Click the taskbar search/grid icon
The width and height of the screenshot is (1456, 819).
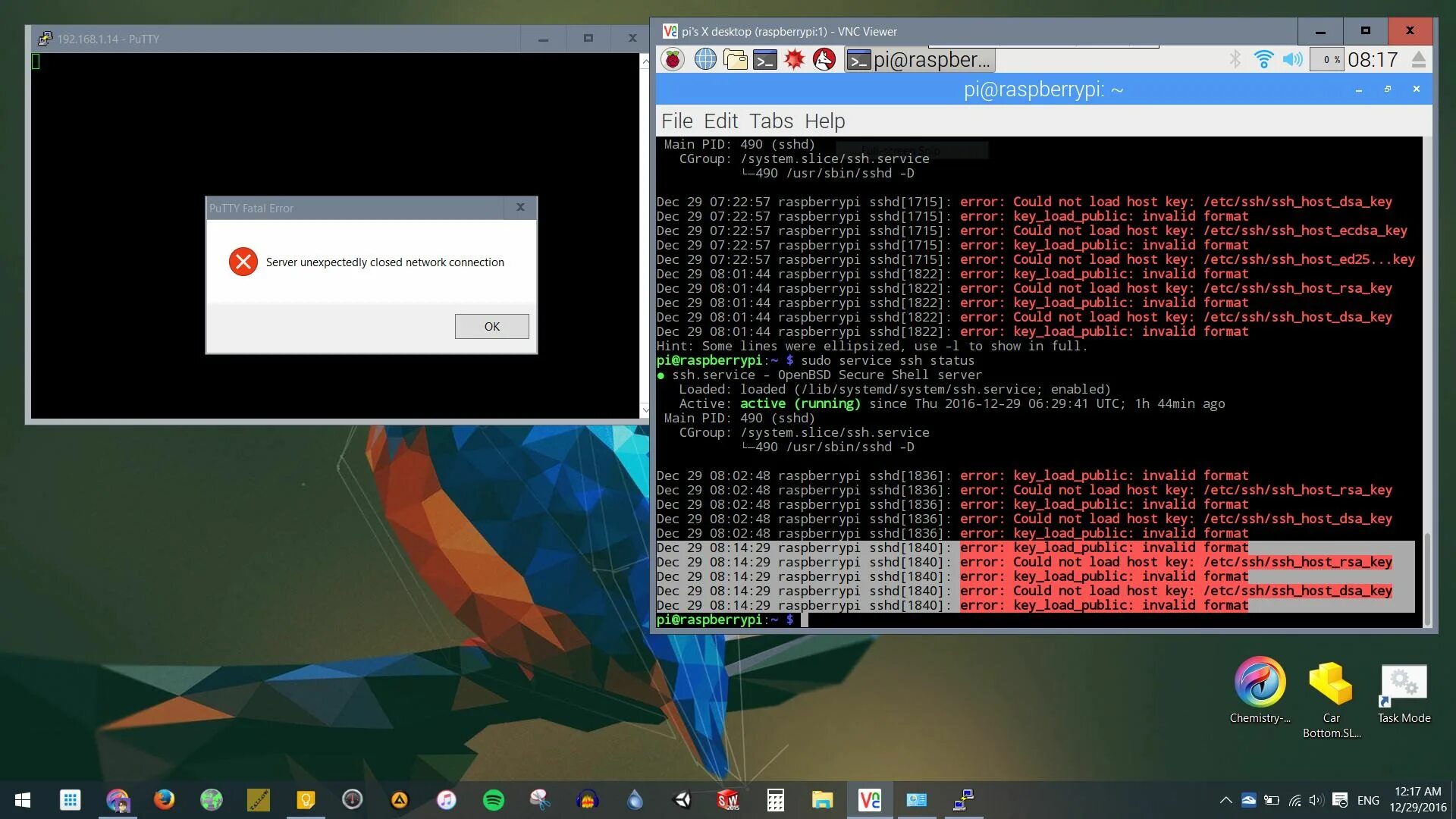point(68,799)
